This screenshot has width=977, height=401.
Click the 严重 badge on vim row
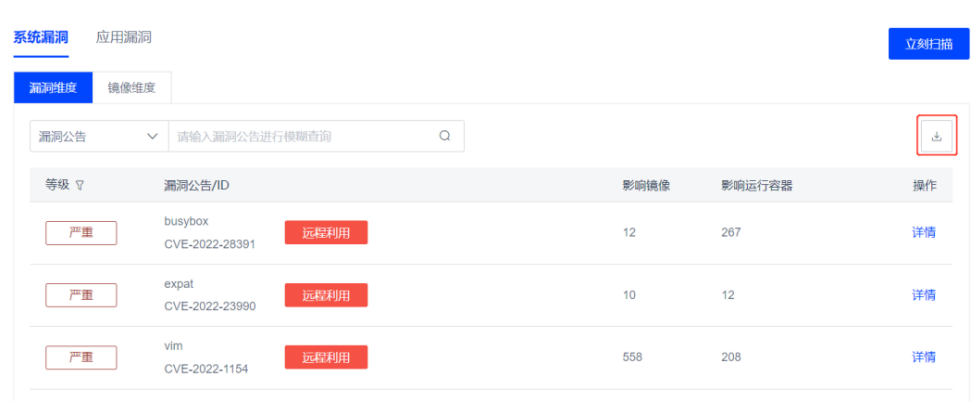coord(81,357)
